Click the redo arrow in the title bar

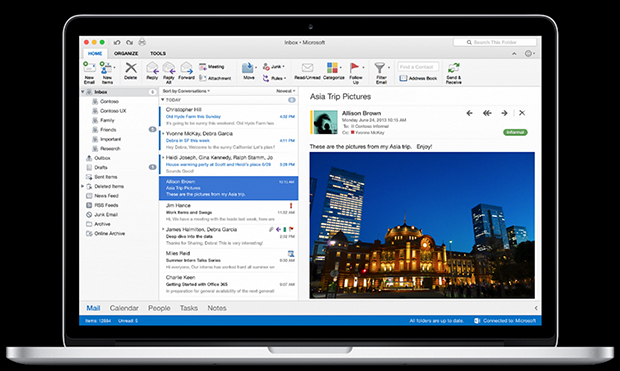point(130,42)
